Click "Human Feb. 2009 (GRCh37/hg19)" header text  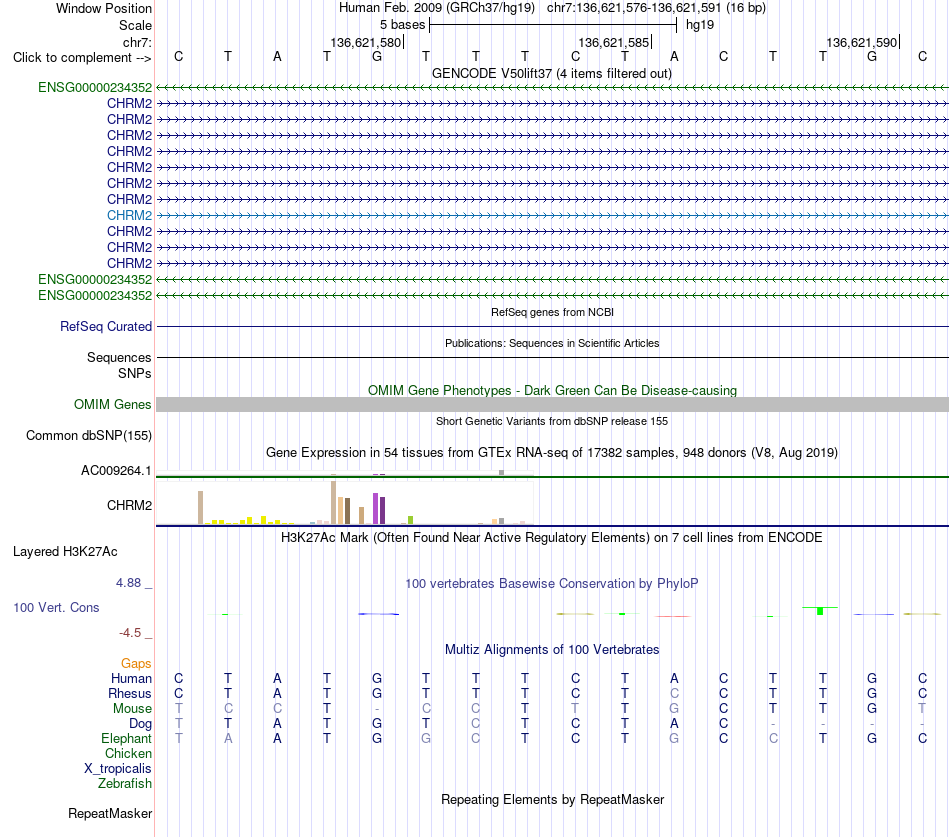(437, 8)
